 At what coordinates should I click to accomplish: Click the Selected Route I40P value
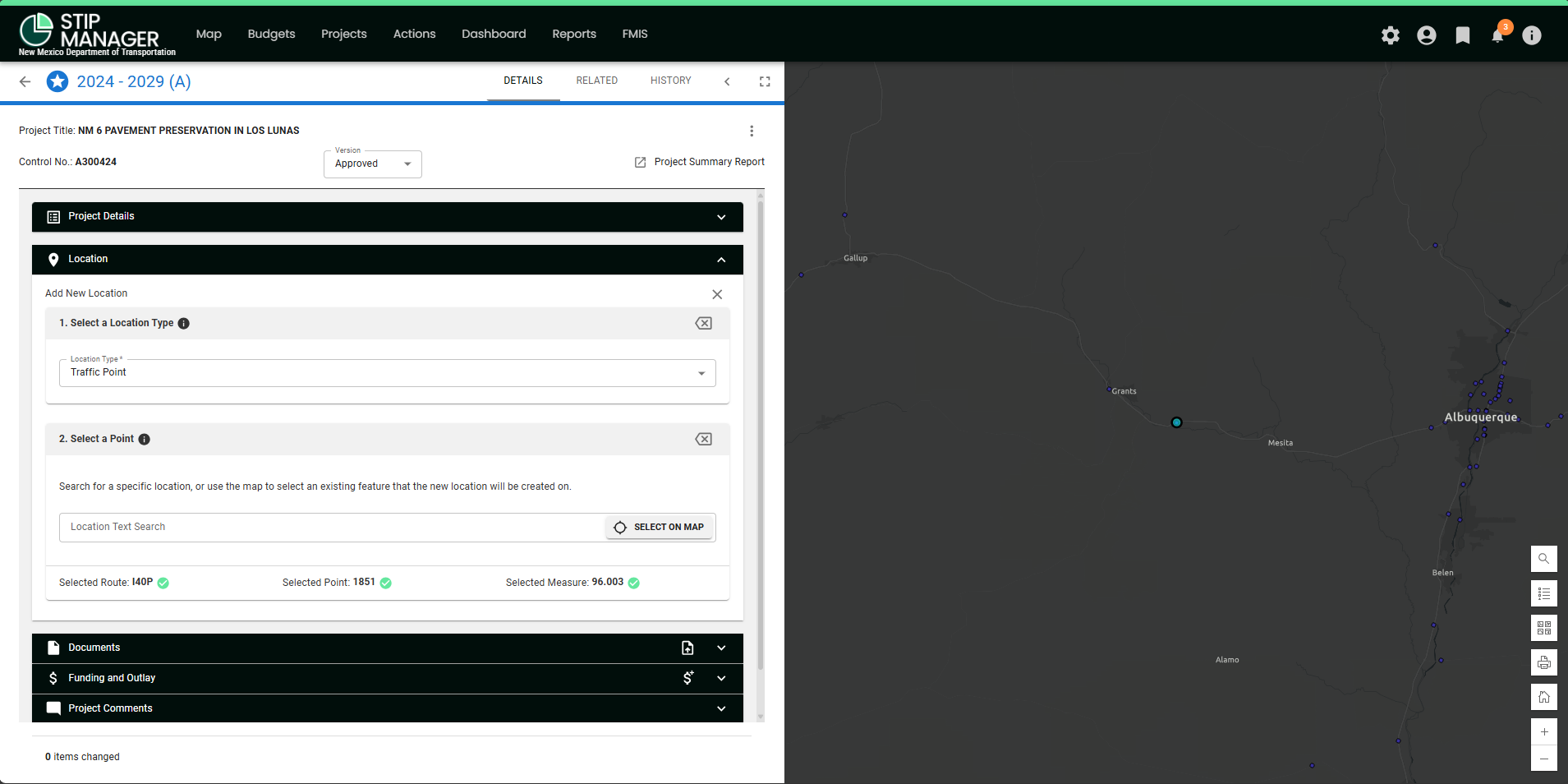coord(143,582)
